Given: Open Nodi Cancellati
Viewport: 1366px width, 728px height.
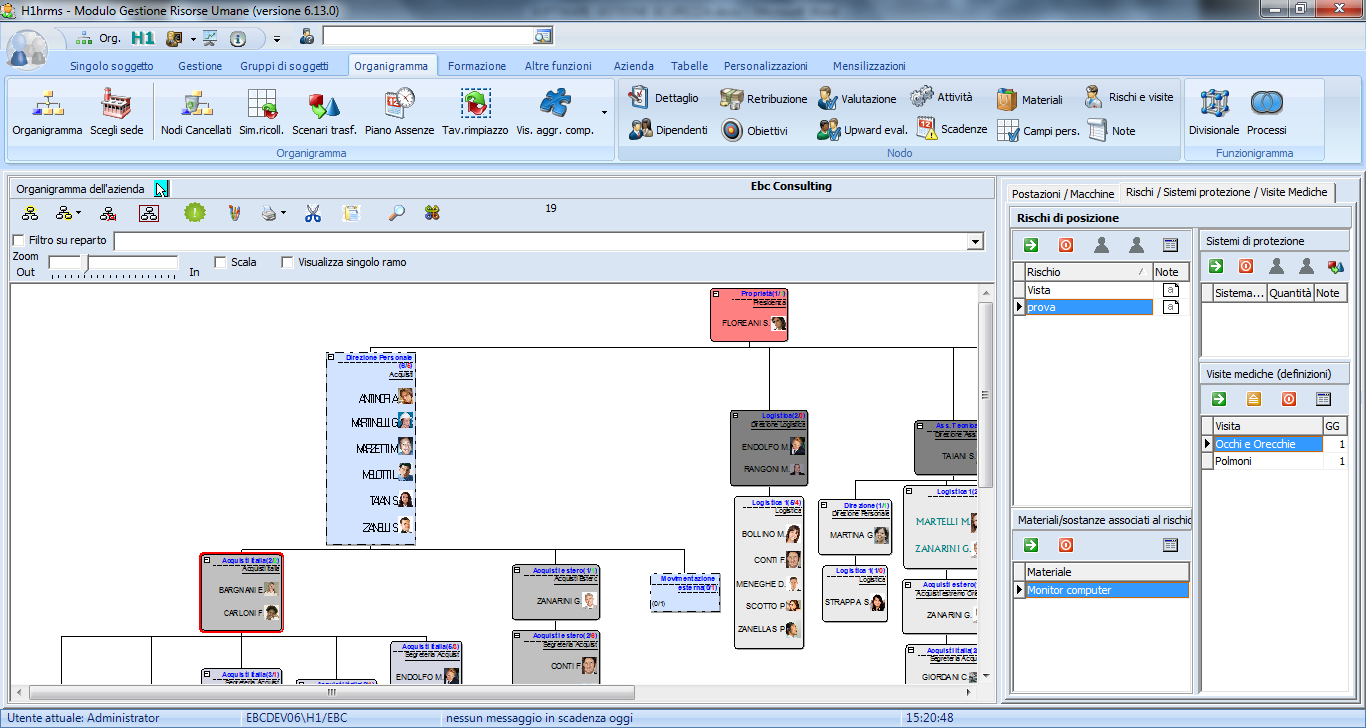Looking at the screenshot, I should [196, 111].
